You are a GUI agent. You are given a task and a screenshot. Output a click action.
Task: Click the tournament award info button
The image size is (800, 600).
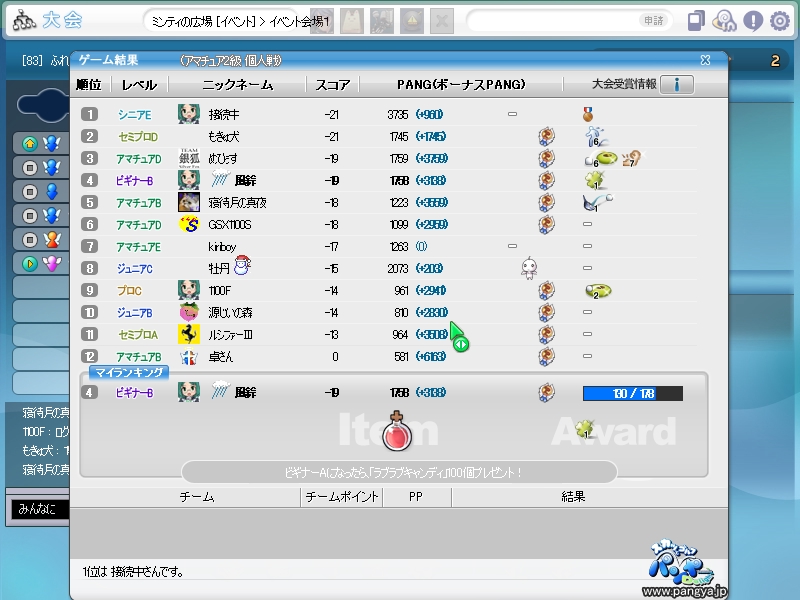676,85
